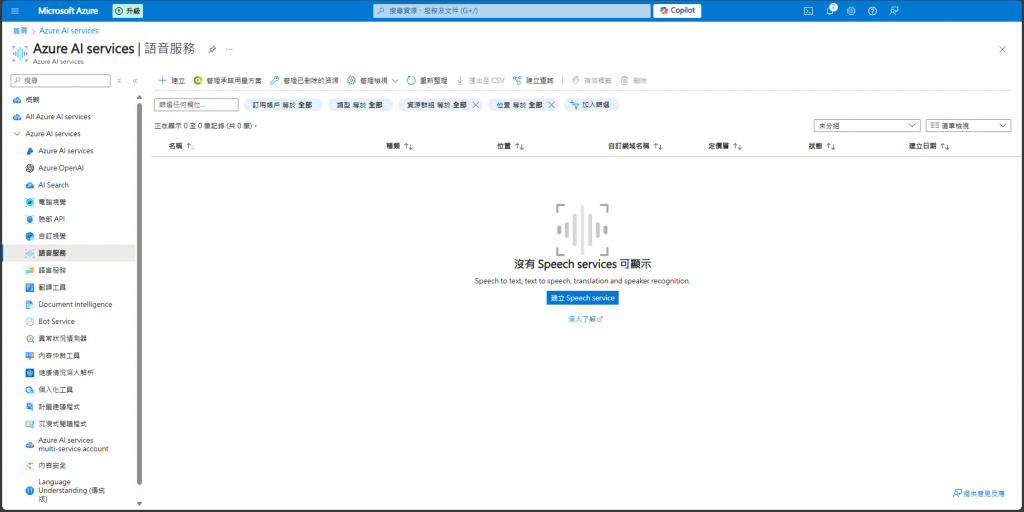Open 內容安全 (Content Safety) in sidebar
This screenshot has width=1024, height=512.
[52, 466]
